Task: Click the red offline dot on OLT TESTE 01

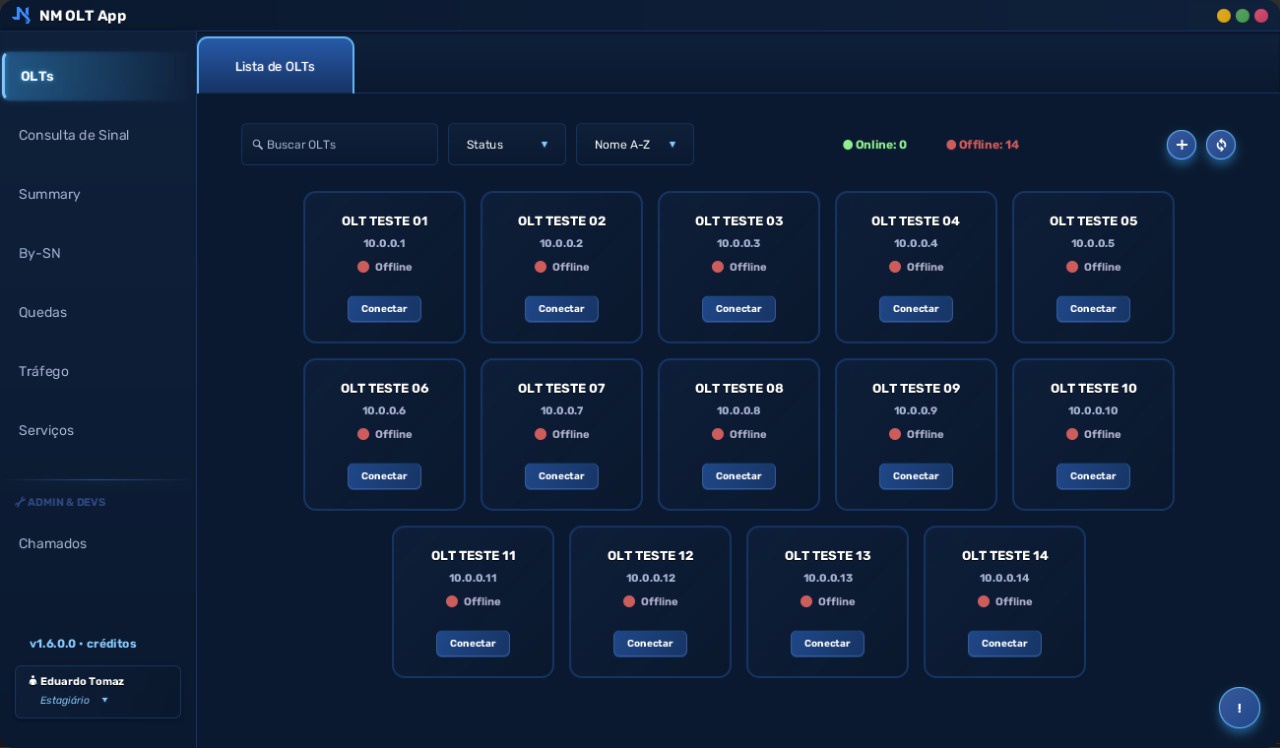Action: point(363,267)
